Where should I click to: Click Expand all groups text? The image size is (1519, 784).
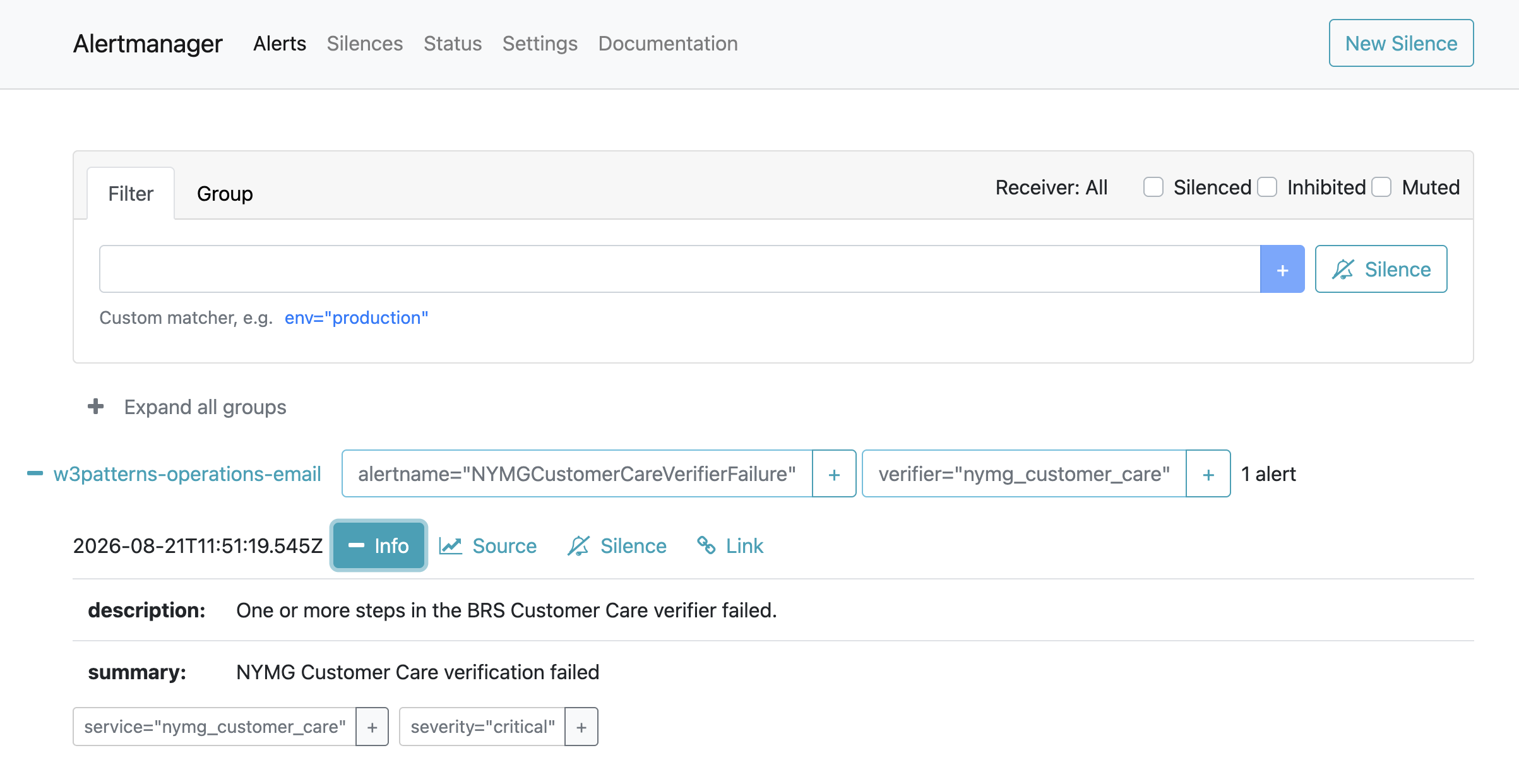pyautogui.click(x=205, y=407)
